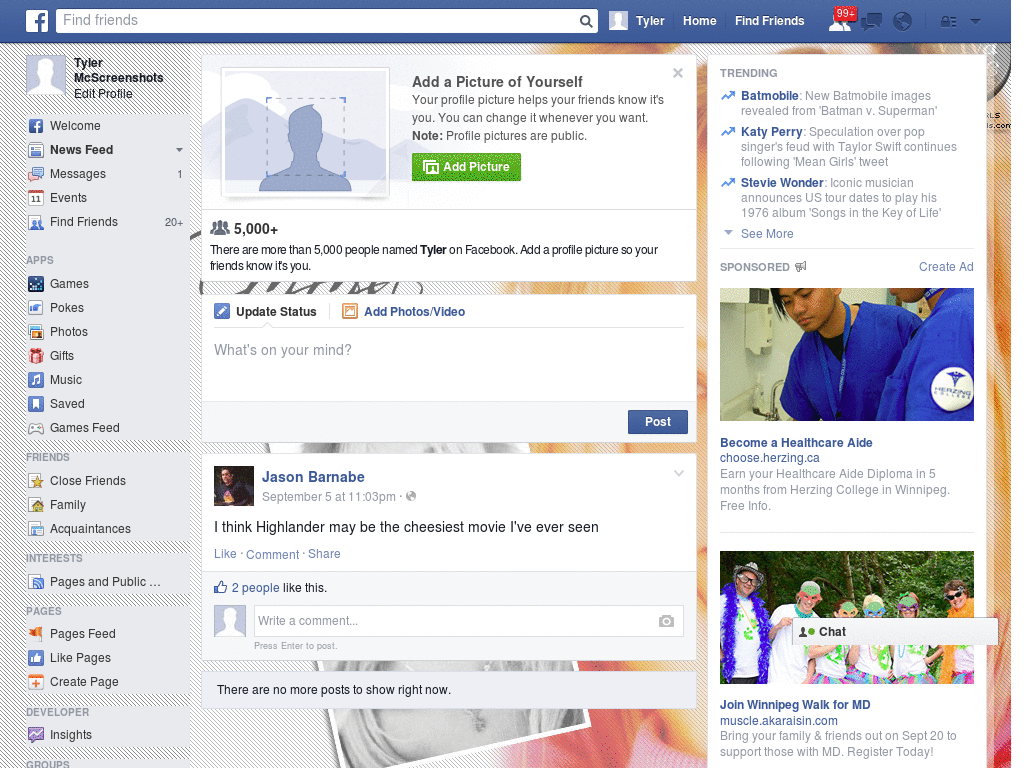Click the Saved bookmark icon
The height and width of the screenshot is (768, 1024).
click(x=36, y=404)
